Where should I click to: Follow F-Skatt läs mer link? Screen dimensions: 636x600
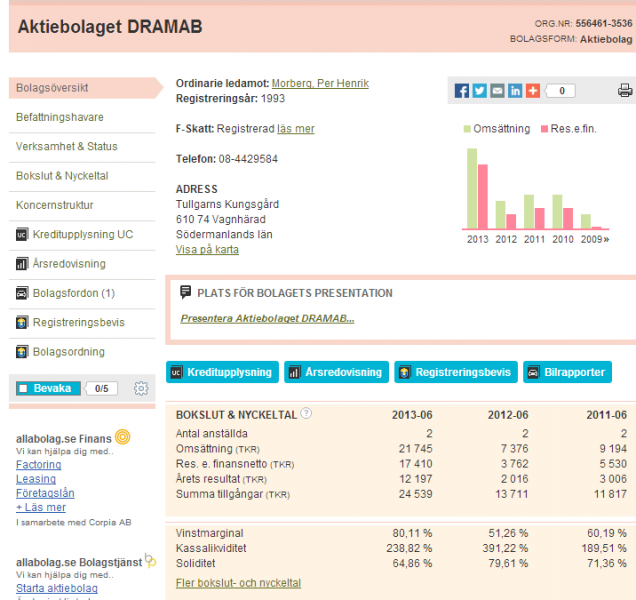coord(296,129)
